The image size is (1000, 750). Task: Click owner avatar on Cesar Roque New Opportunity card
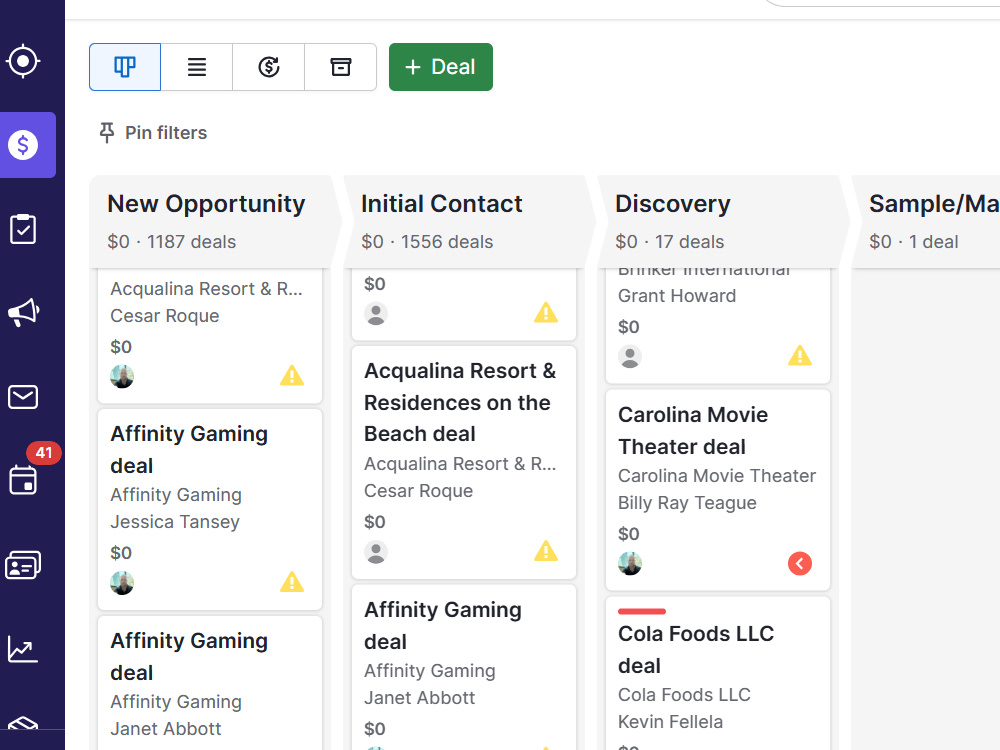(x=122, y=376)
